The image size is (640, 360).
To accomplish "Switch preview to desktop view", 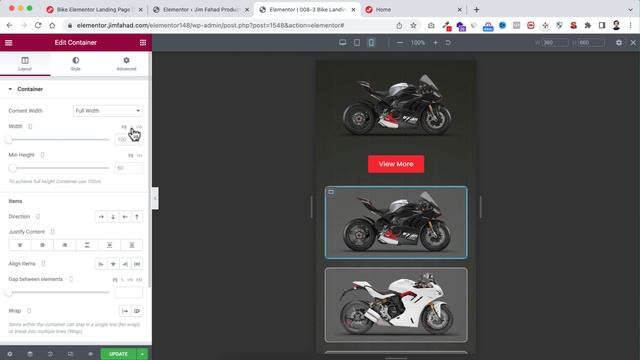I will [343, 42].
